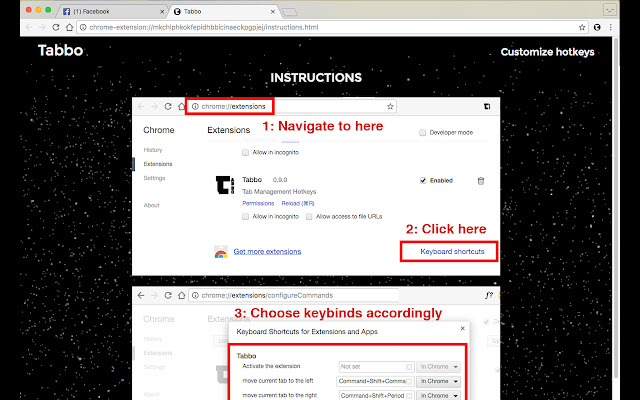Select Extensions in the Chrome sidebar
This screenshot has height=400, width=640.
[x=158, y=164]
